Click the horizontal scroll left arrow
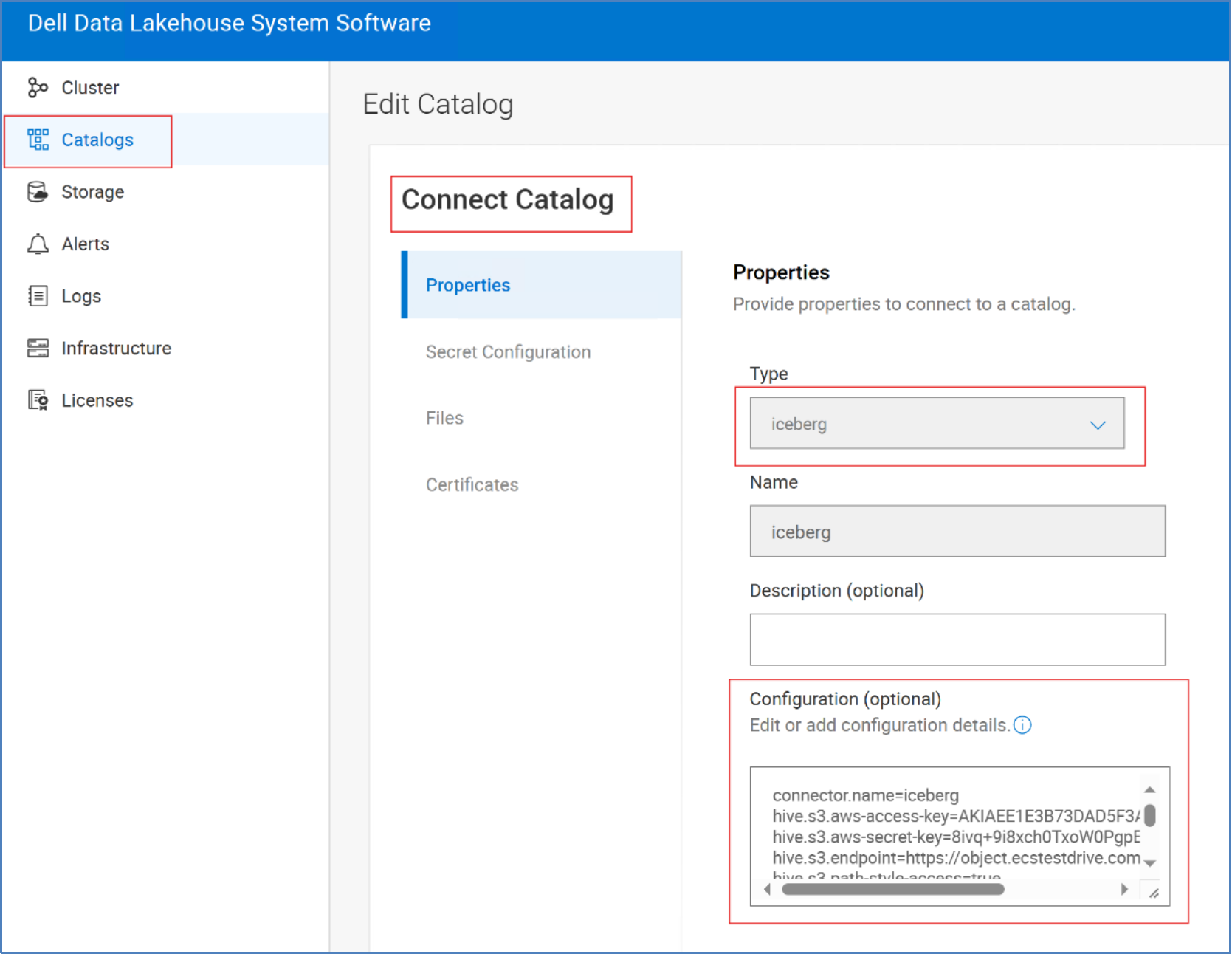This screenshot has height=954, width=1232. (x=768, y=889)
